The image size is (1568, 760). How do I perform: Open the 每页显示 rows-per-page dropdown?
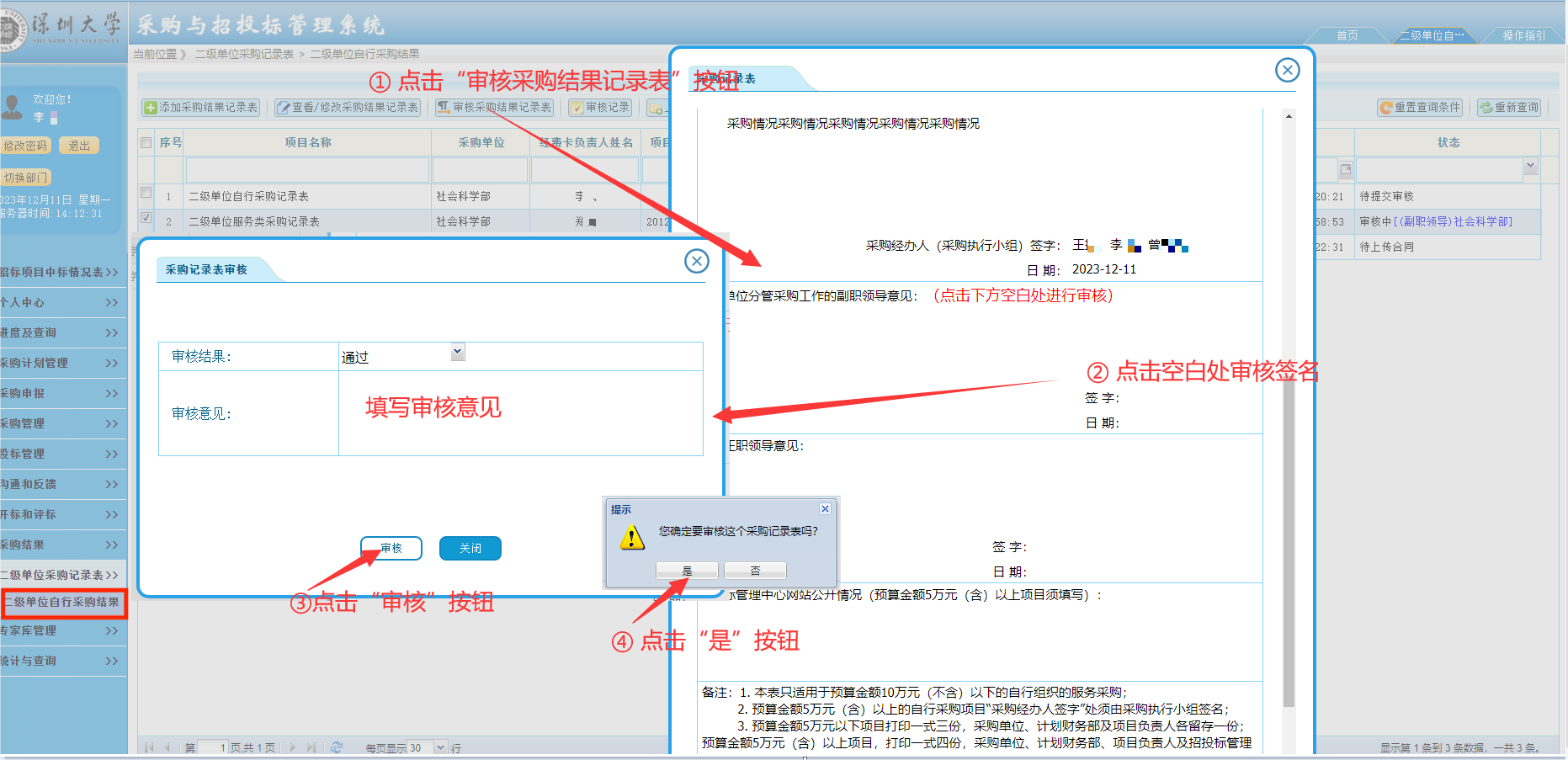pyautogui.click(x=440, y=747)
